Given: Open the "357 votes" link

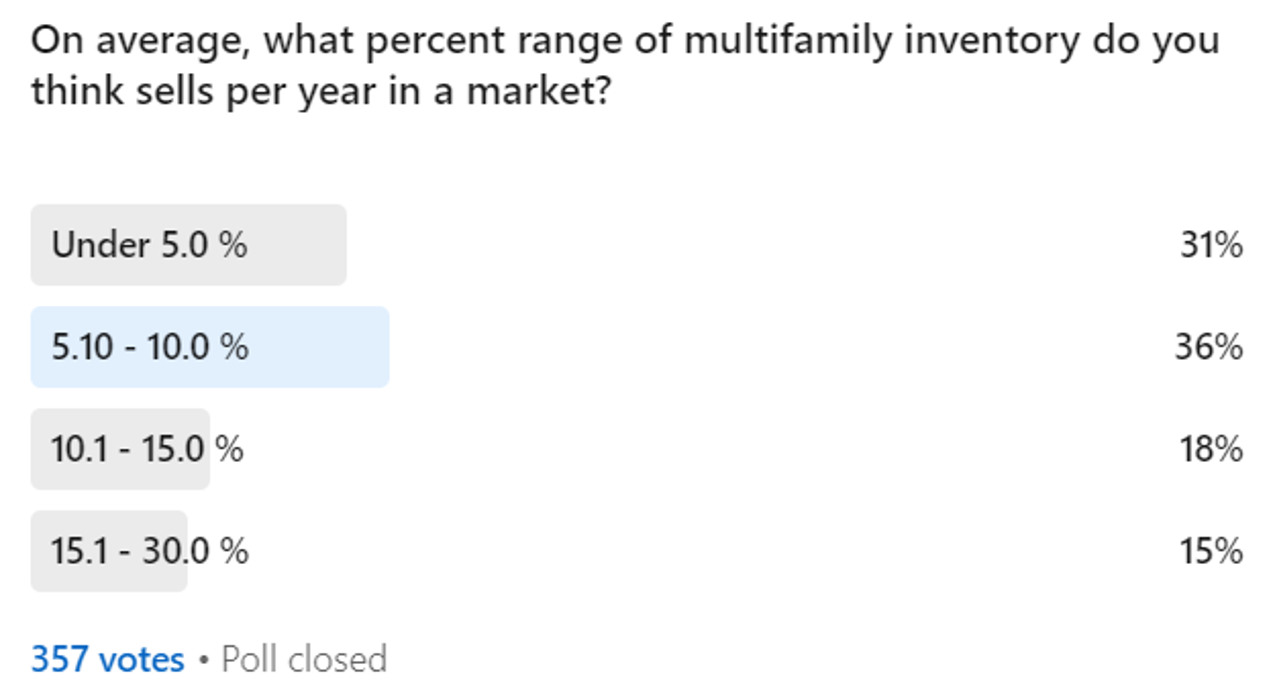Looking at the screenshot, I should click(x=108, y=660).
